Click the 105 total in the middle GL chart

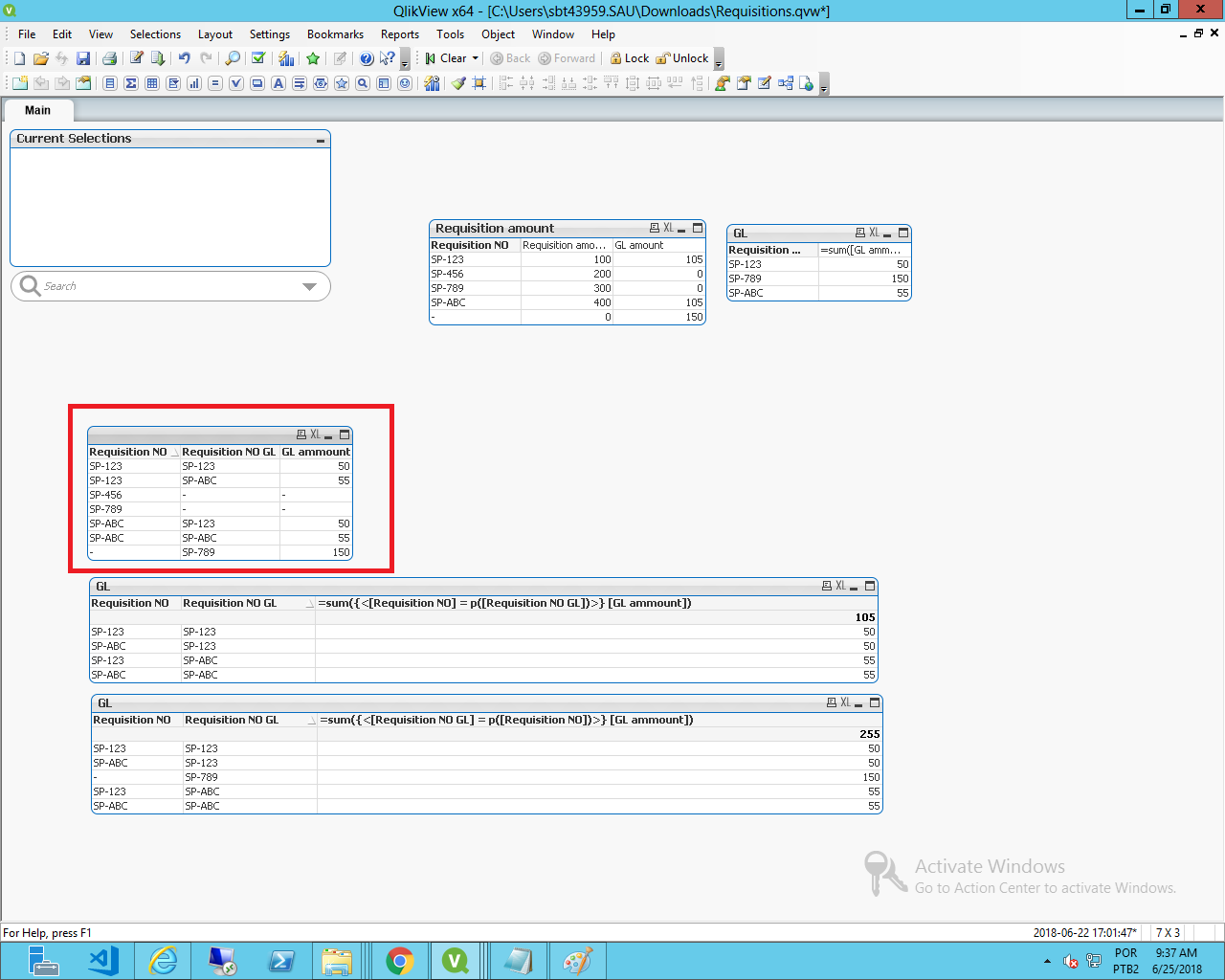865,617
